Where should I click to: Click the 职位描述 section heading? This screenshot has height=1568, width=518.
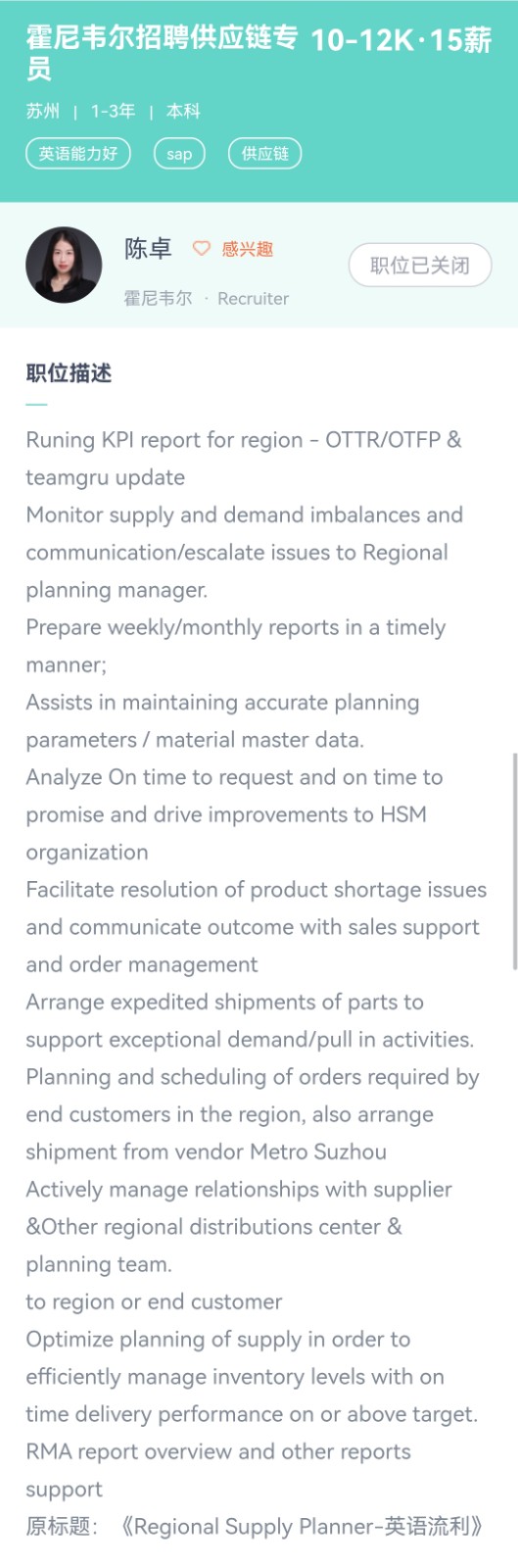coord(69,372)
